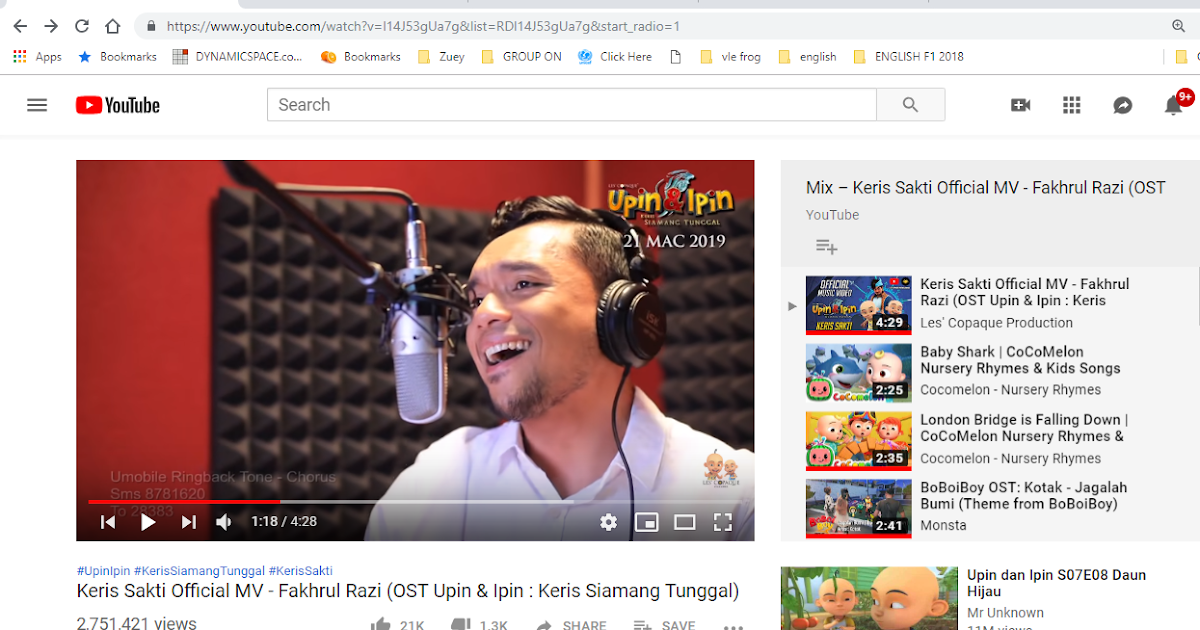Enter full screen mode

pos(723,522)
